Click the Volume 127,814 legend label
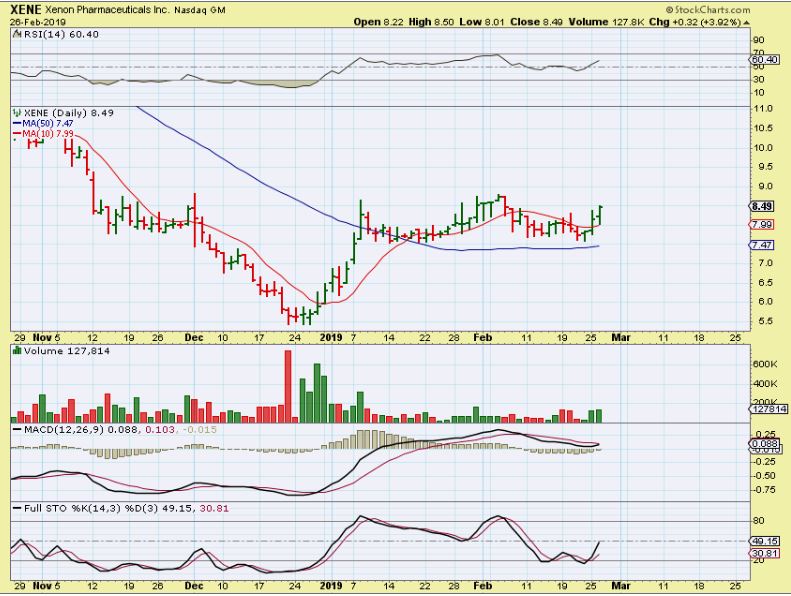Image resolution: width=791 pixels, height=596 pixels. coord(67,351)
